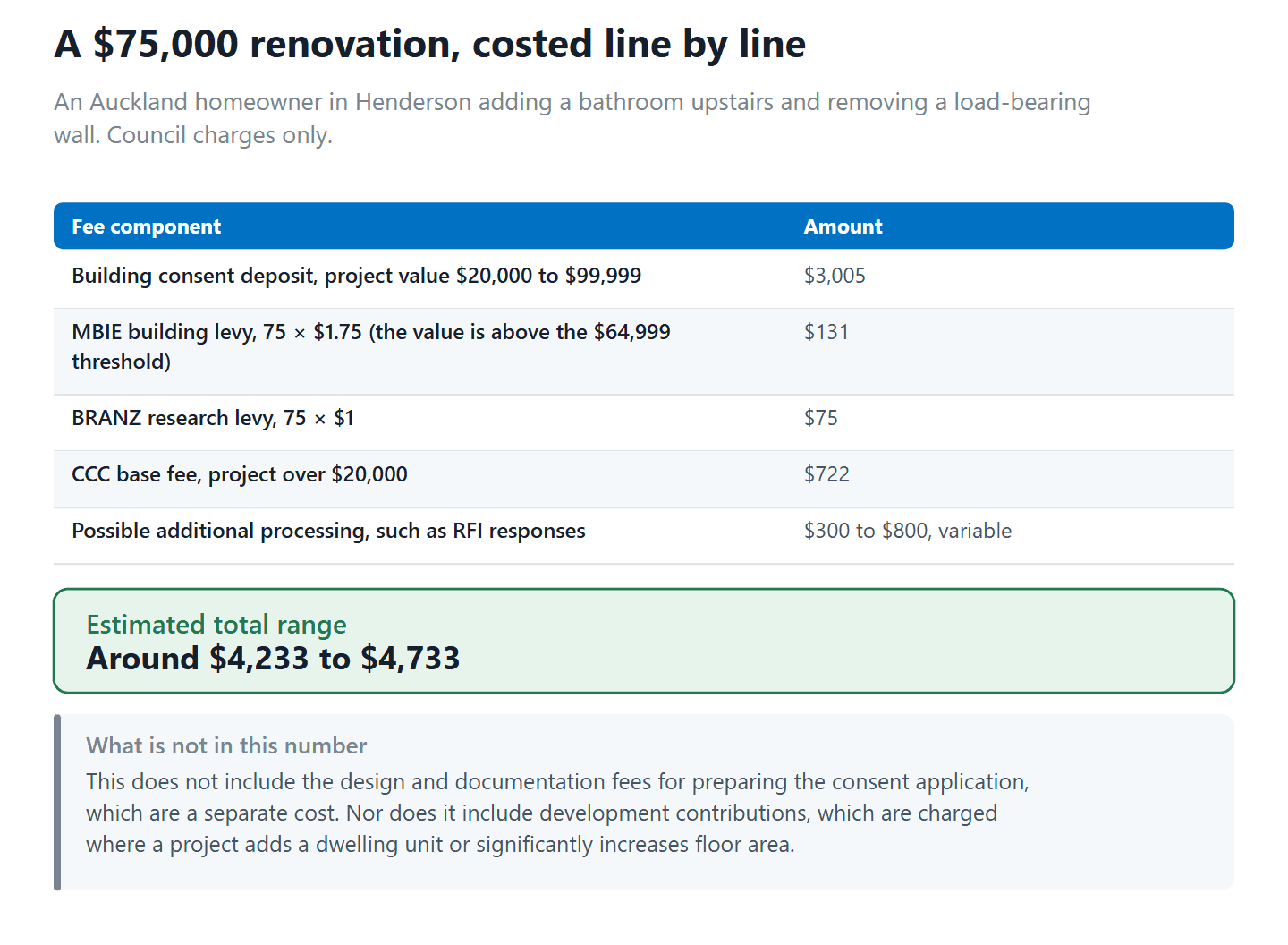
Task: Click the $3,005 amount cell
Action: [835, 276]
